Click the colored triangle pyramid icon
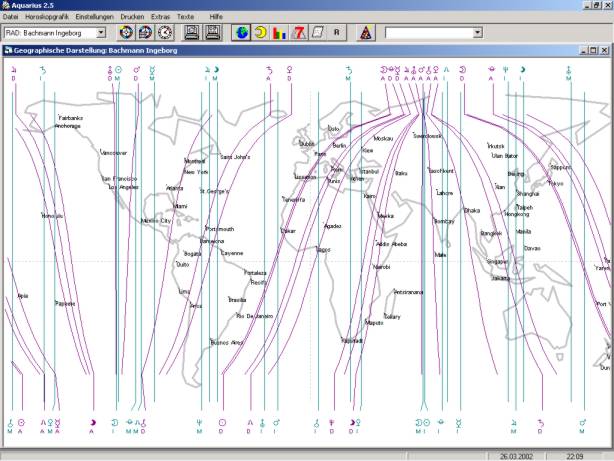Image resolution: width=614 pixels, height=461 pixels. [365, 33]
